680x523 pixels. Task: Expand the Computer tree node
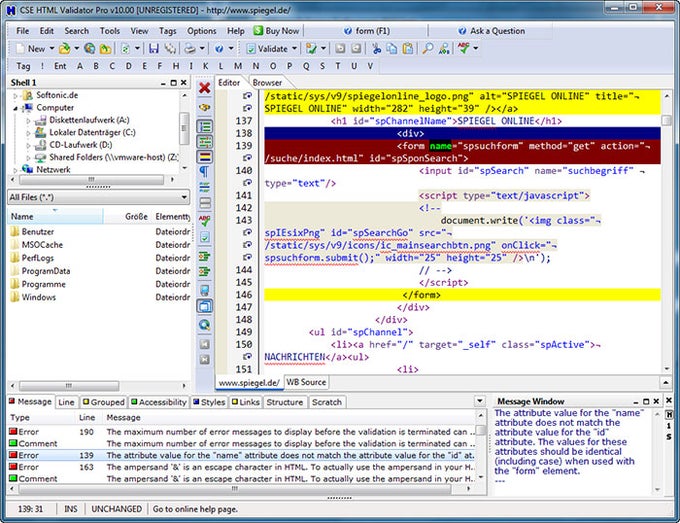pos(17,107)
